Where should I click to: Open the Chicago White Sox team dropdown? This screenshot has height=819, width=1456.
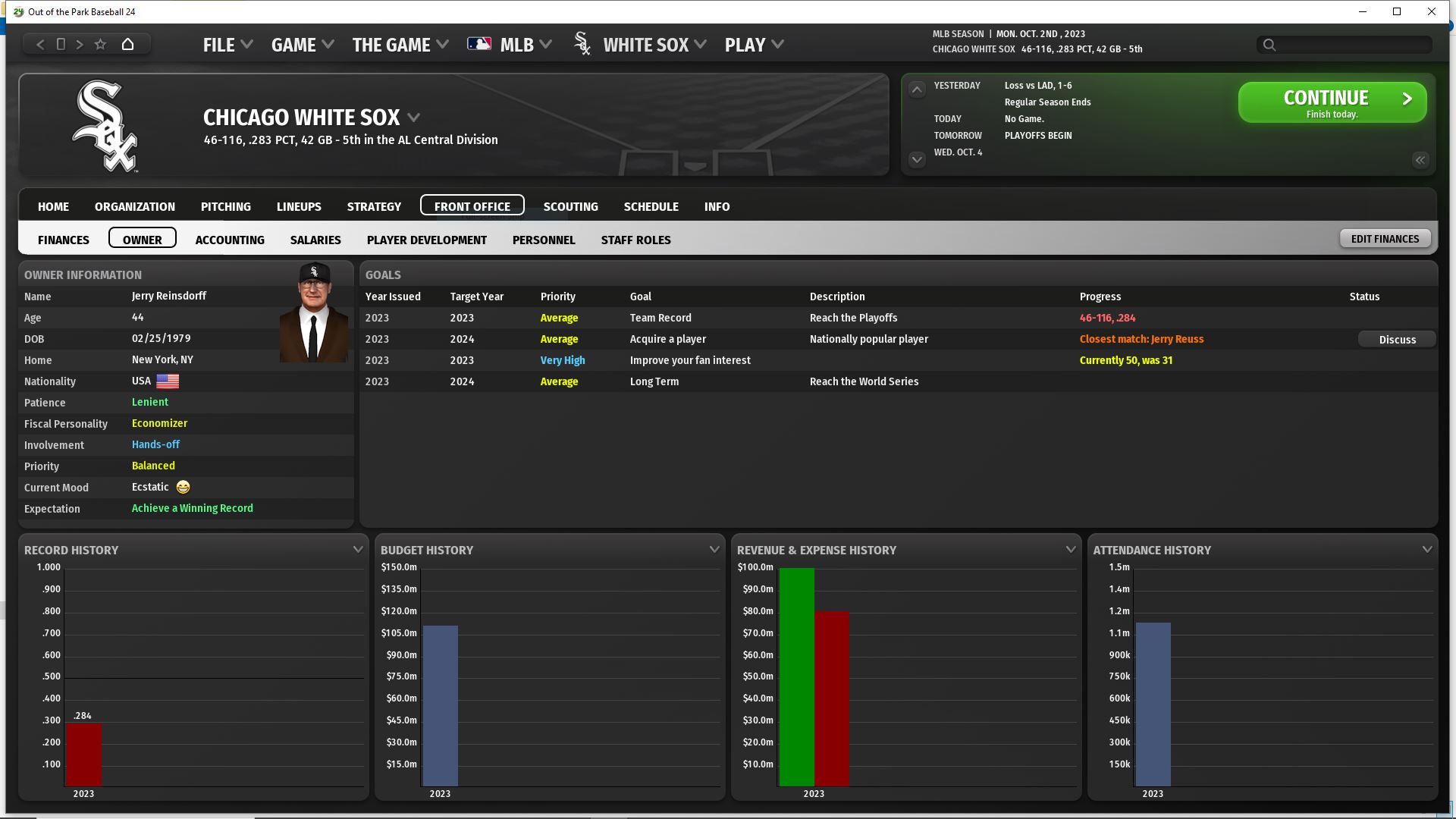coord(414,118)
